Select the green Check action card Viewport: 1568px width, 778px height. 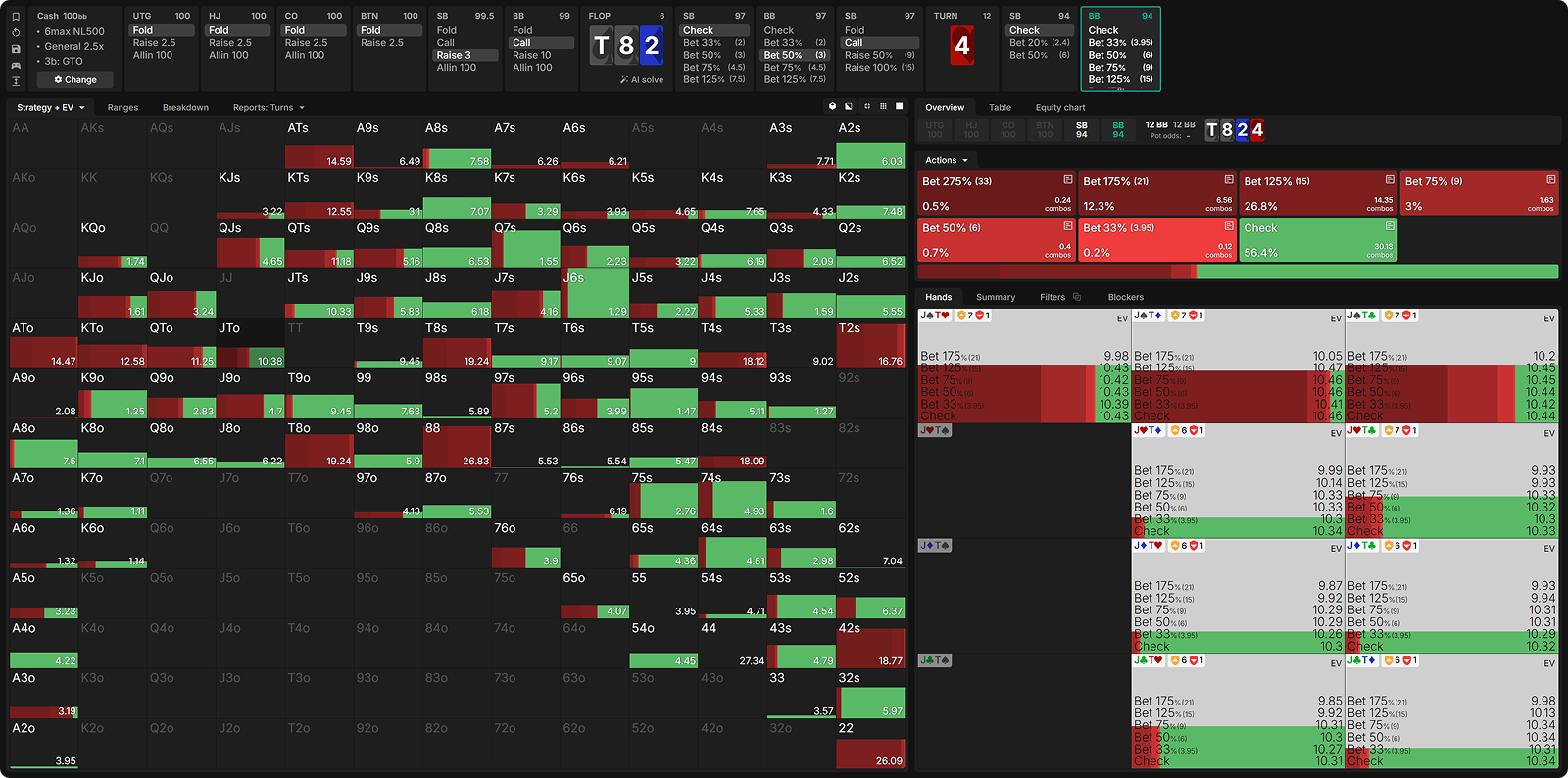[1317, 240]
